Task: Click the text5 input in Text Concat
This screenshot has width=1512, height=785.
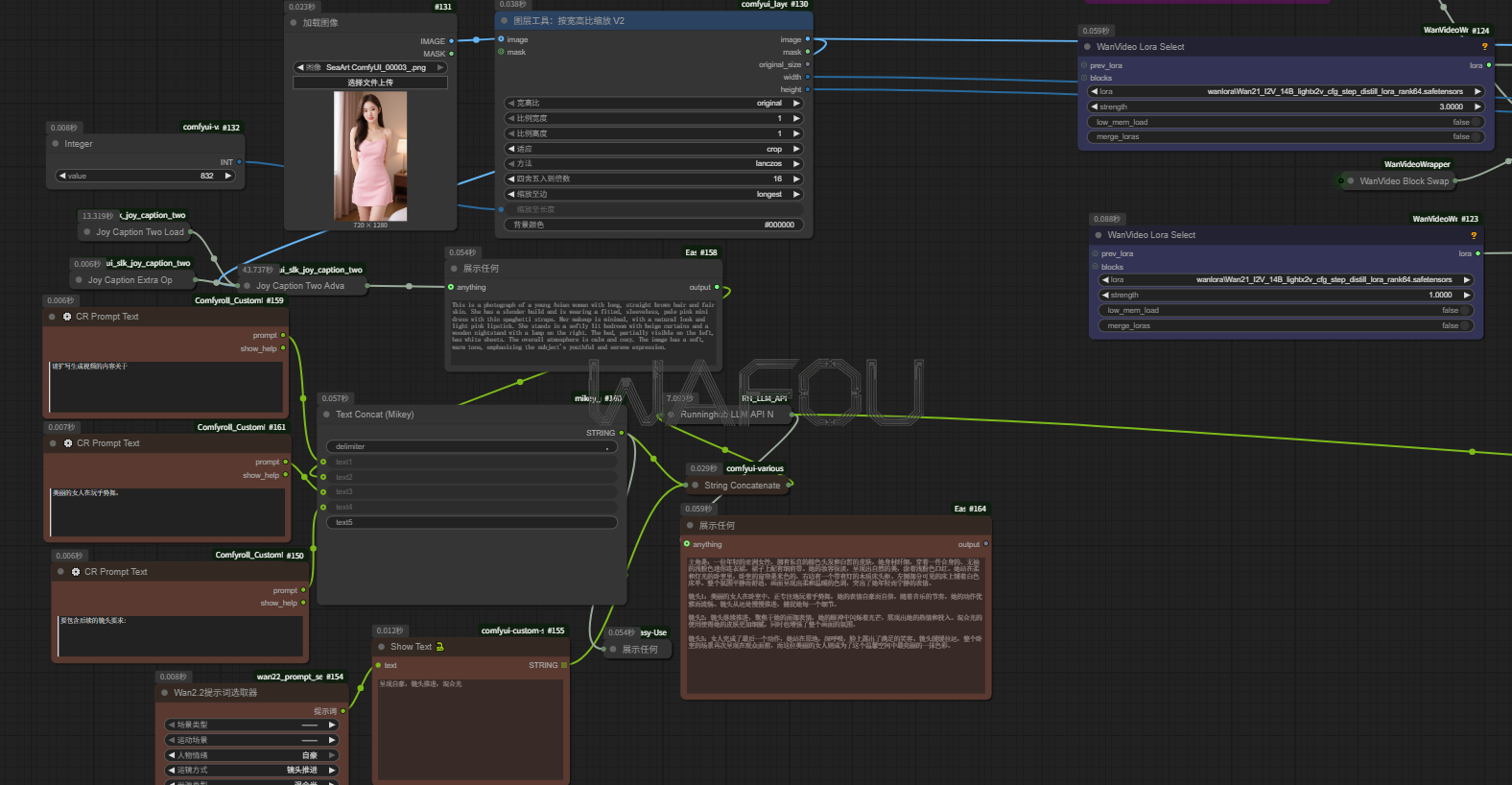Action: click(x=471, y=522)
